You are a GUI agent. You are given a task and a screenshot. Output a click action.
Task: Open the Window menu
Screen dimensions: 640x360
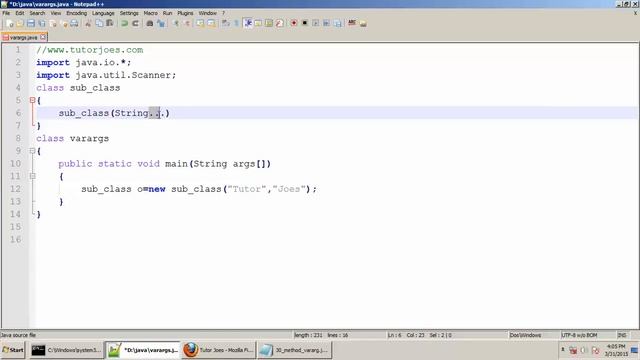click(x=208, y=13)
